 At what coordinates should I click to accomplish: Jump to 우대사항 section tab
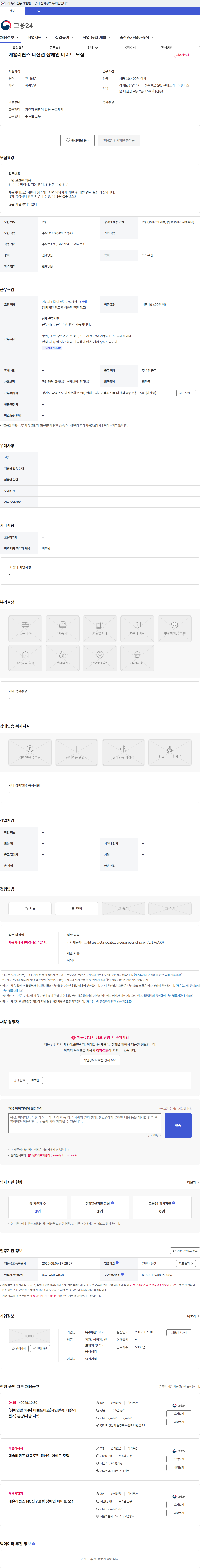[92, 48]
